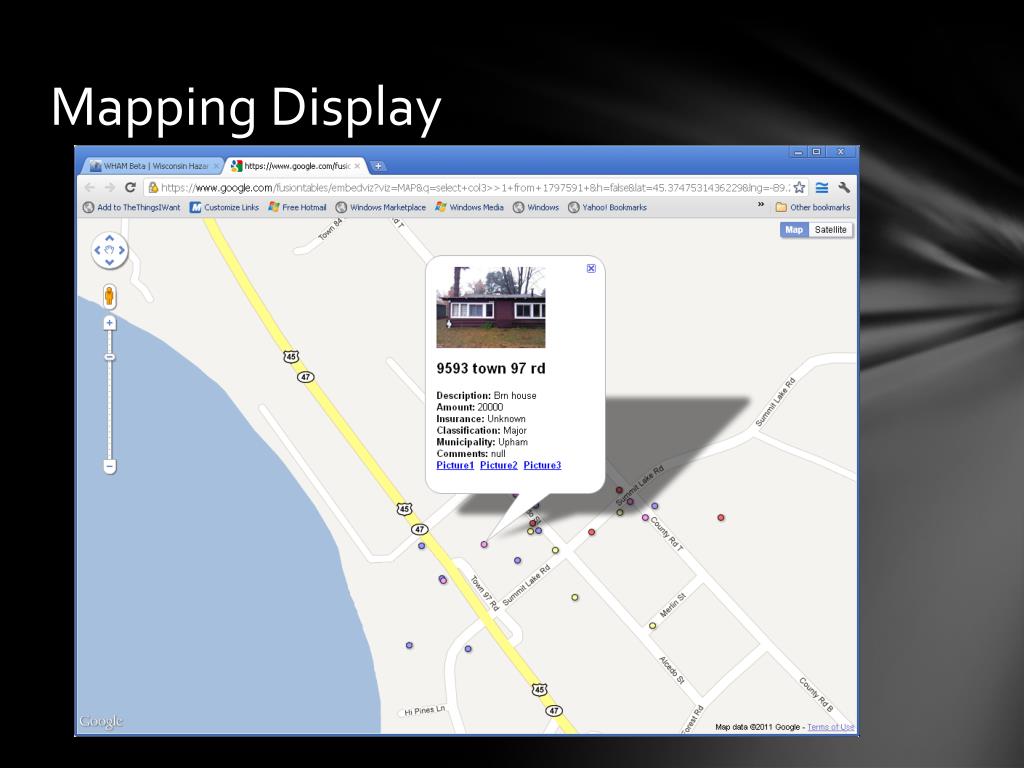Pan map right with right arrow
The height and width of the screenshot is (768, 1024).
tap(121, 250)
